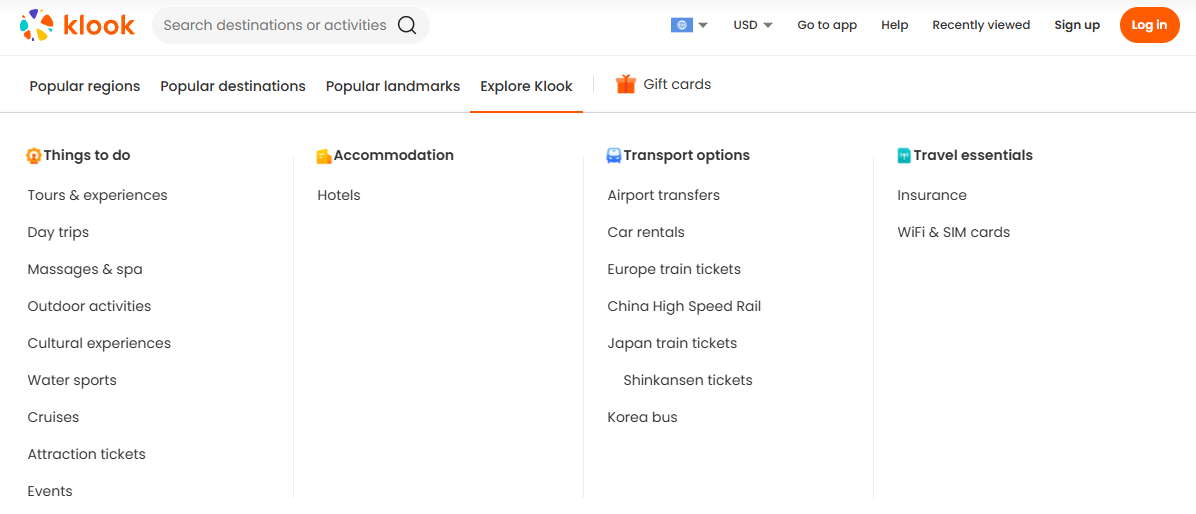
Task: Select Tours & experiences link
Action: (98, 195)
